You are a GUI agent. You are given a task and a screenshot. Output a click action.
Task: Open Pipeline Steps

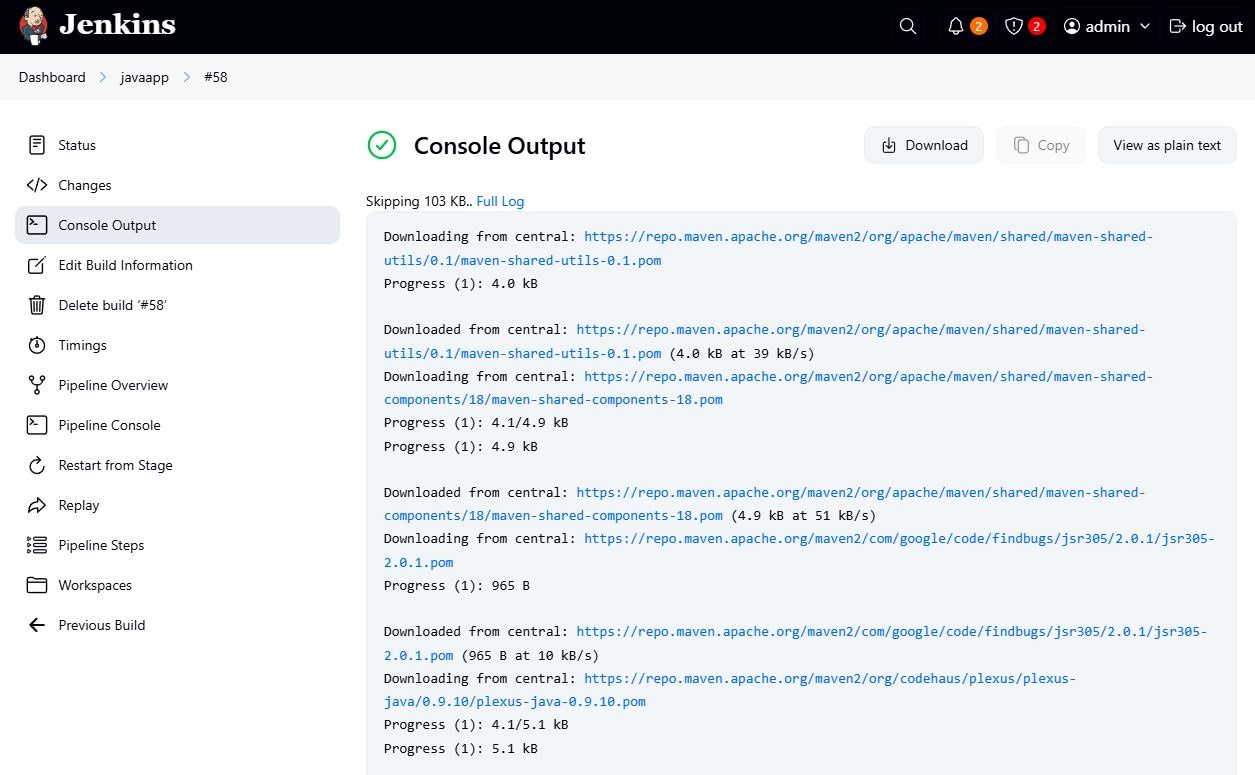coord(177,545)
